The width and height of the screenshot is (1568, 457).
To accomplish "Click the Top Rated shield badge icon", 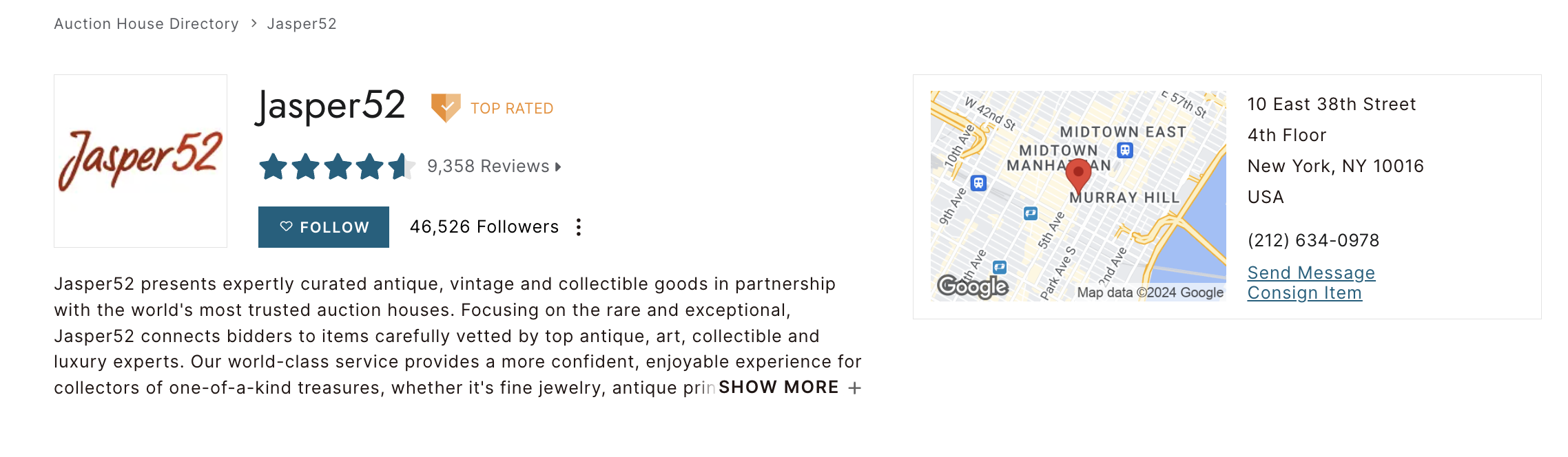I will tap(446, 108).
